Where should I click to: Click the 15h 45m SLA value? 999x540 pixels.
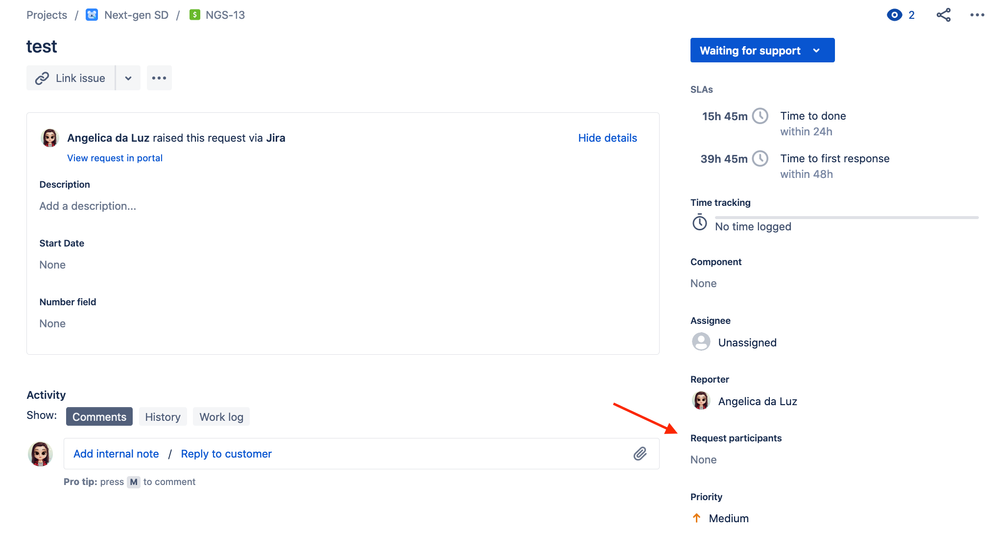pos(724,116)
